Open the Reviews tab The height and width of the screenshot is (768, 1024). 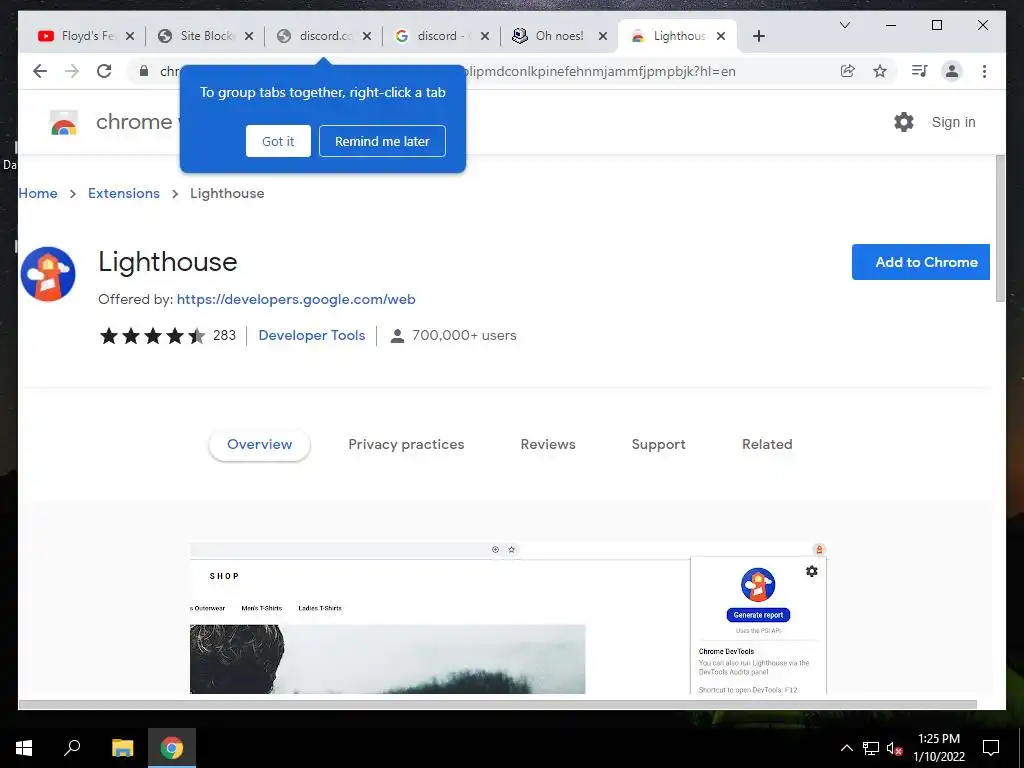point(548,445)
